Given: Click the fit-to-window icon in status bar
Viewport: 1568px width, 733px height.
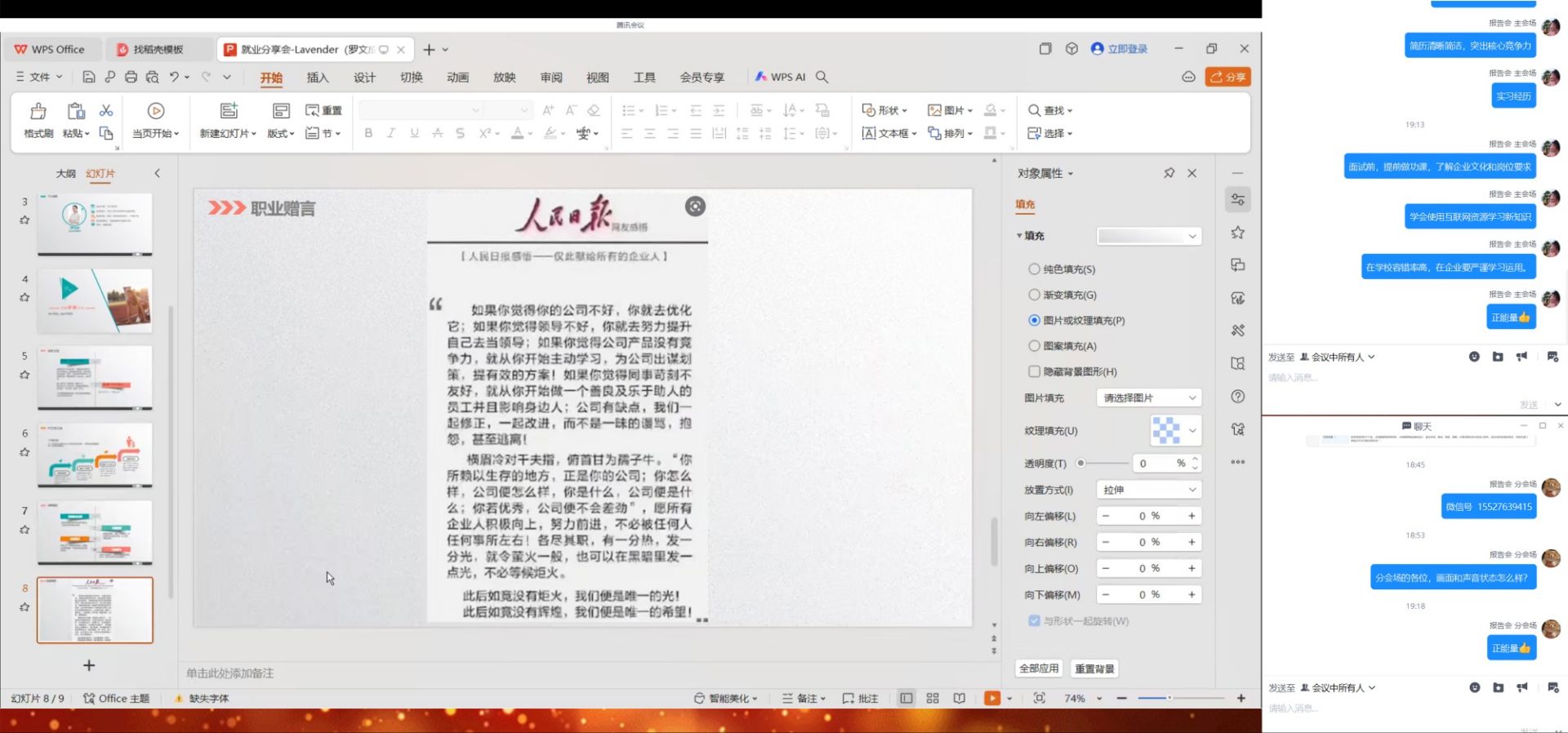Looking at the screenshot, I should click(x=1039, y=698).
